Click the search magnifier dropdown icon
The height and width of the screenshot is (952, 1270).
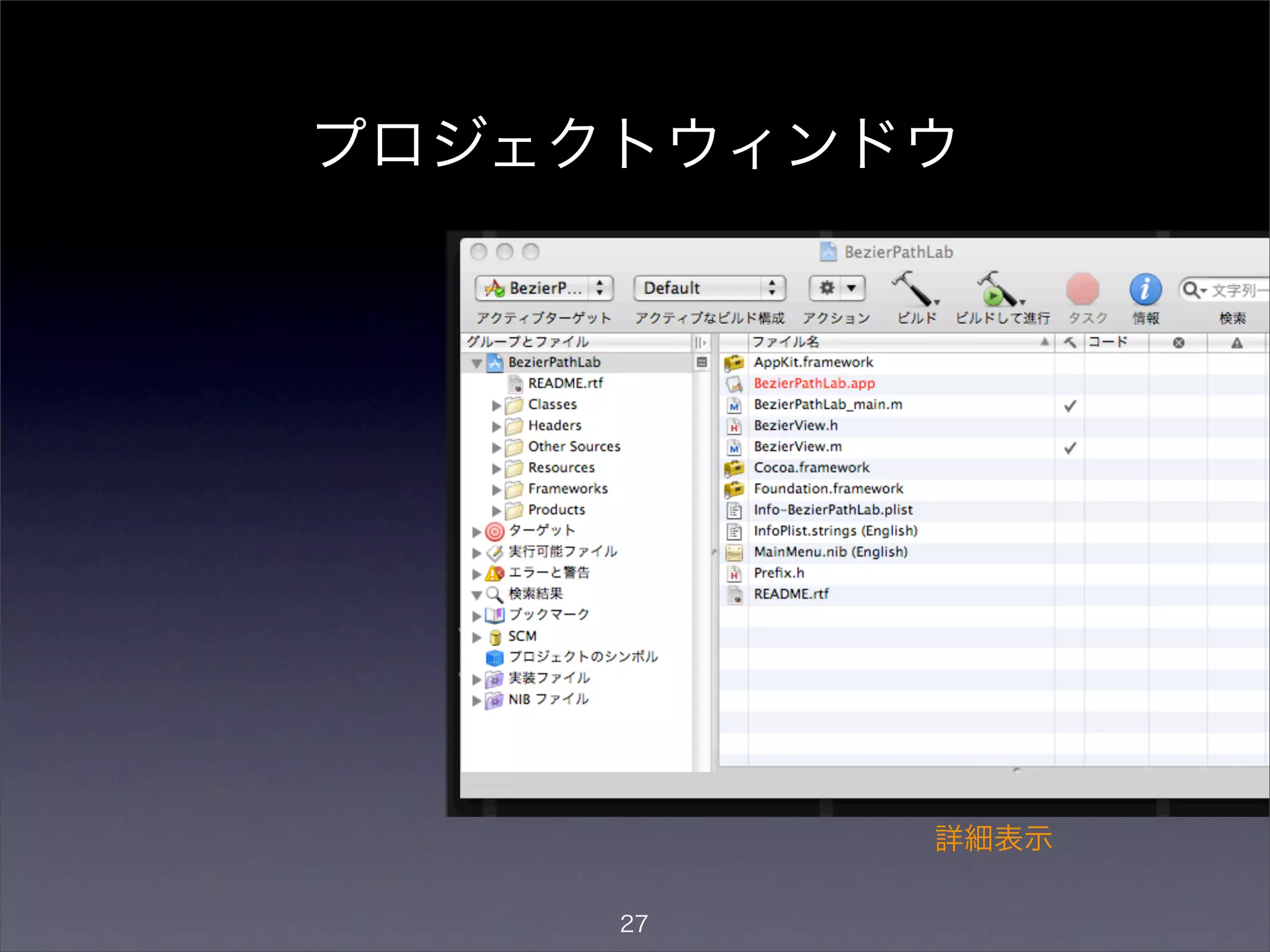click(1194, 290)
